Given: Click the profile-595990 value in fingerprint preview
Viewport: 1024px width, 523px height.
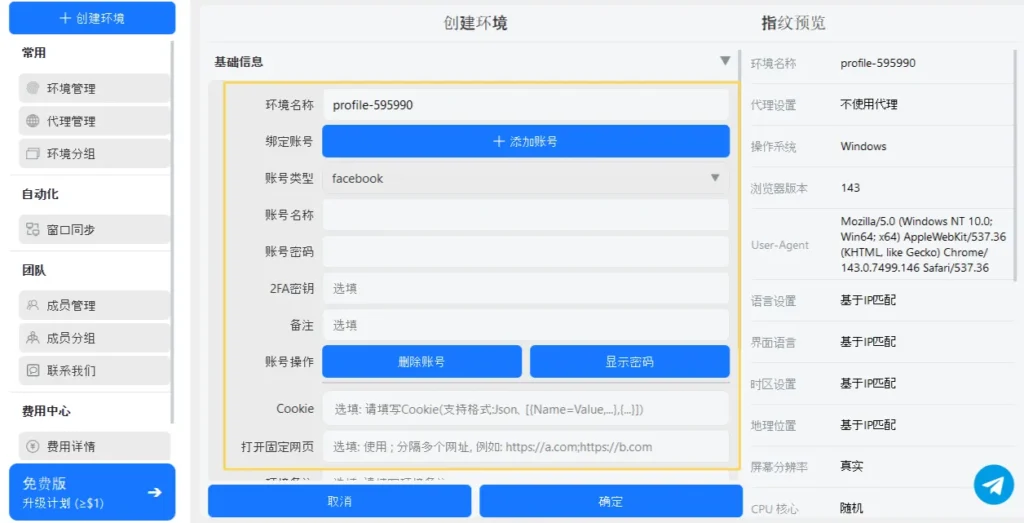Looking at the screenshot, I should point(878,63).
